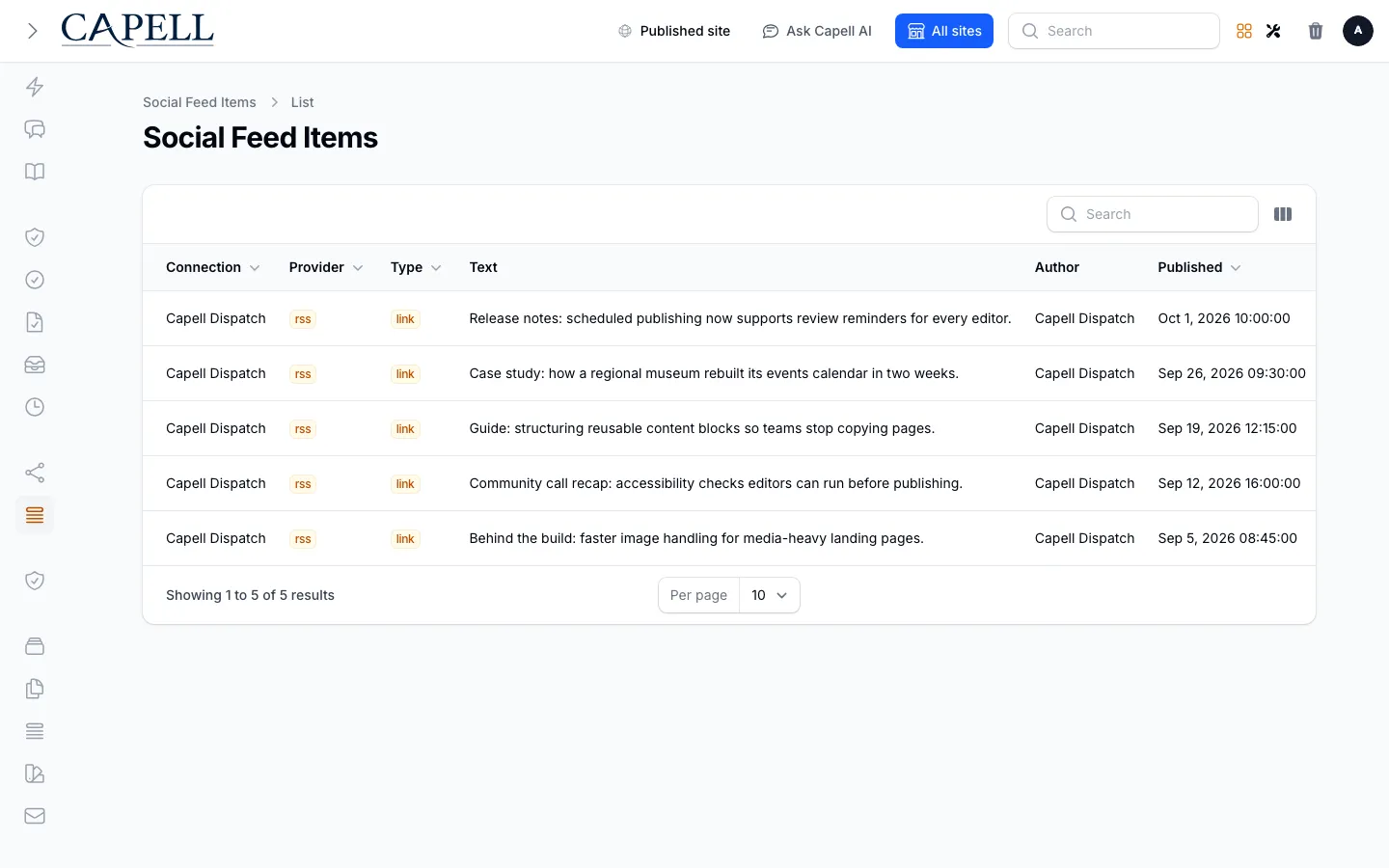Click Social Feed Items breadcrumb
Screen dimensions: 1389x868
tap(200, 102)
